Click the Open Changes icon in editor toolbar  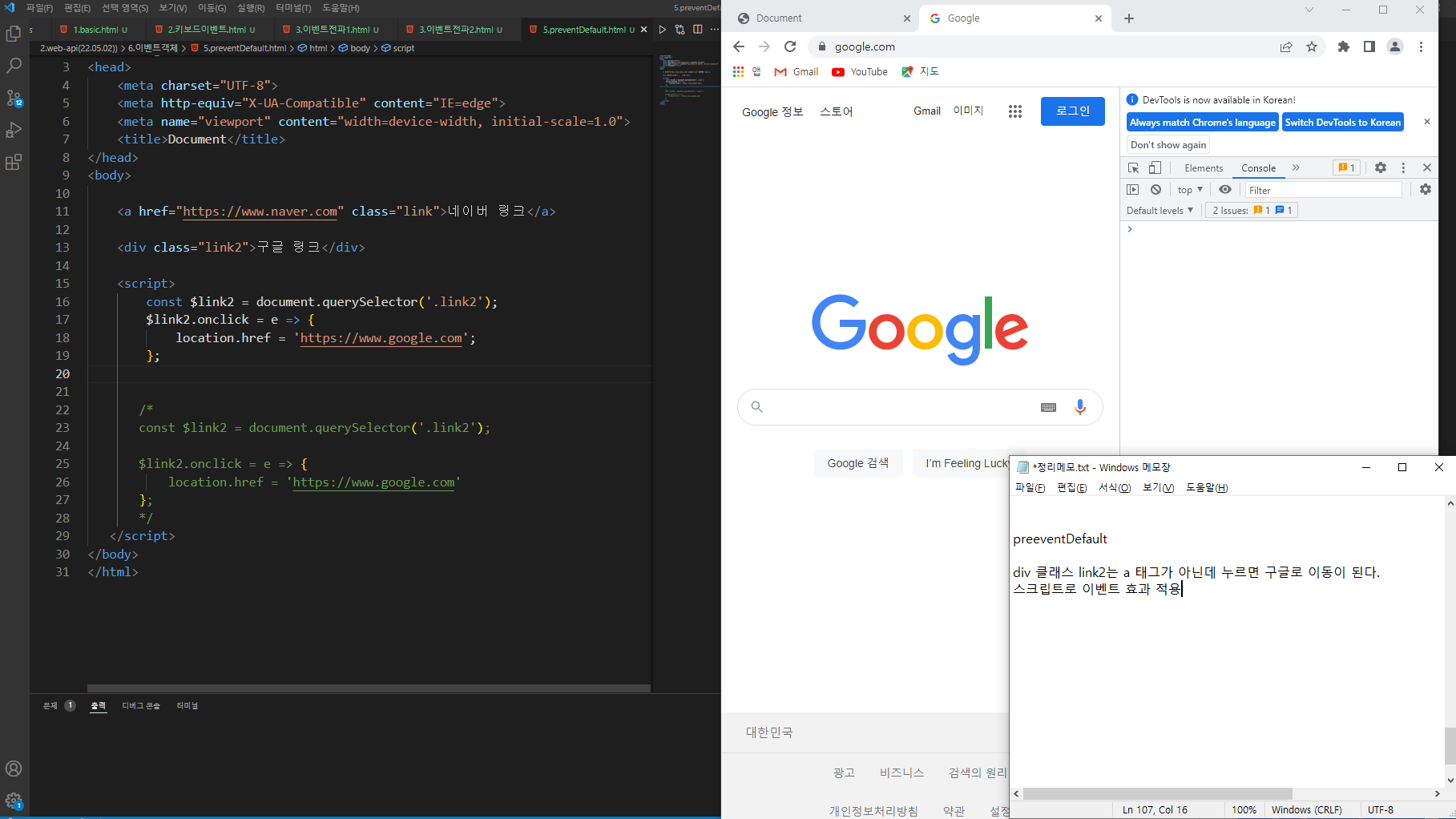pyautogui.click(x=680, y=30)
